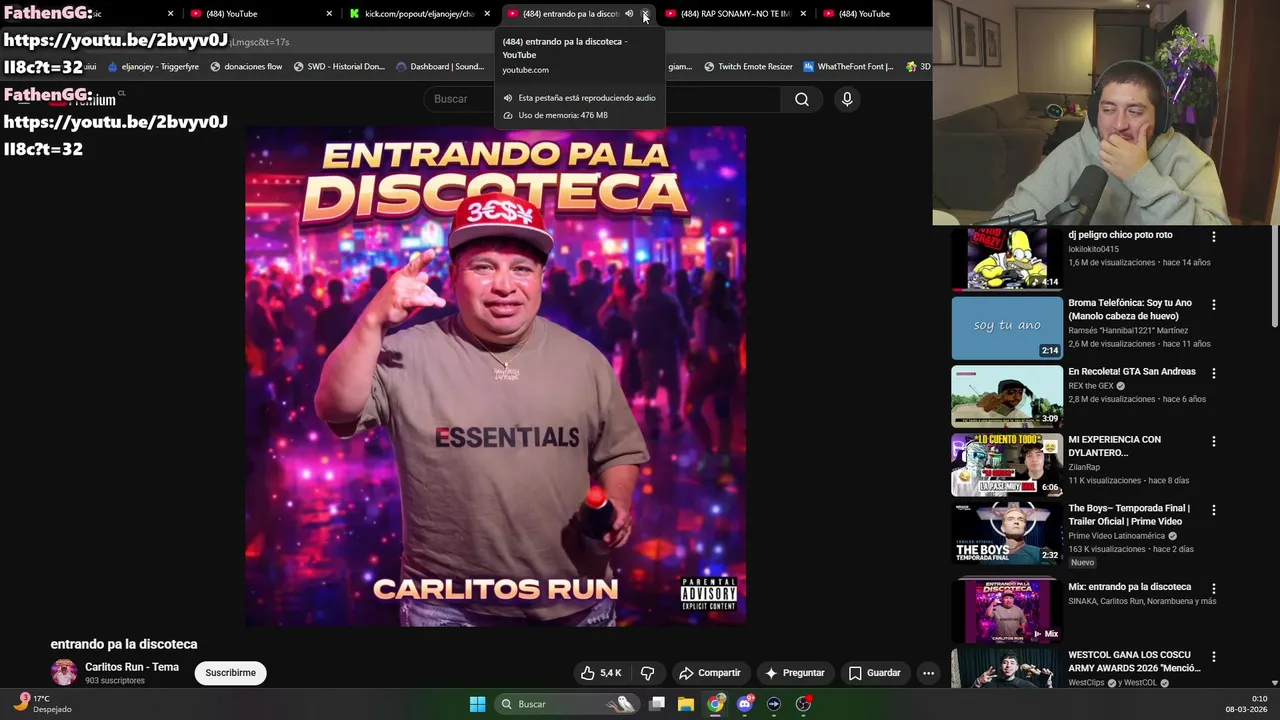Click taskbar clock showing 08-03-2026
The width and height of the screenshot is (1280, 720).
point(1246,704)
